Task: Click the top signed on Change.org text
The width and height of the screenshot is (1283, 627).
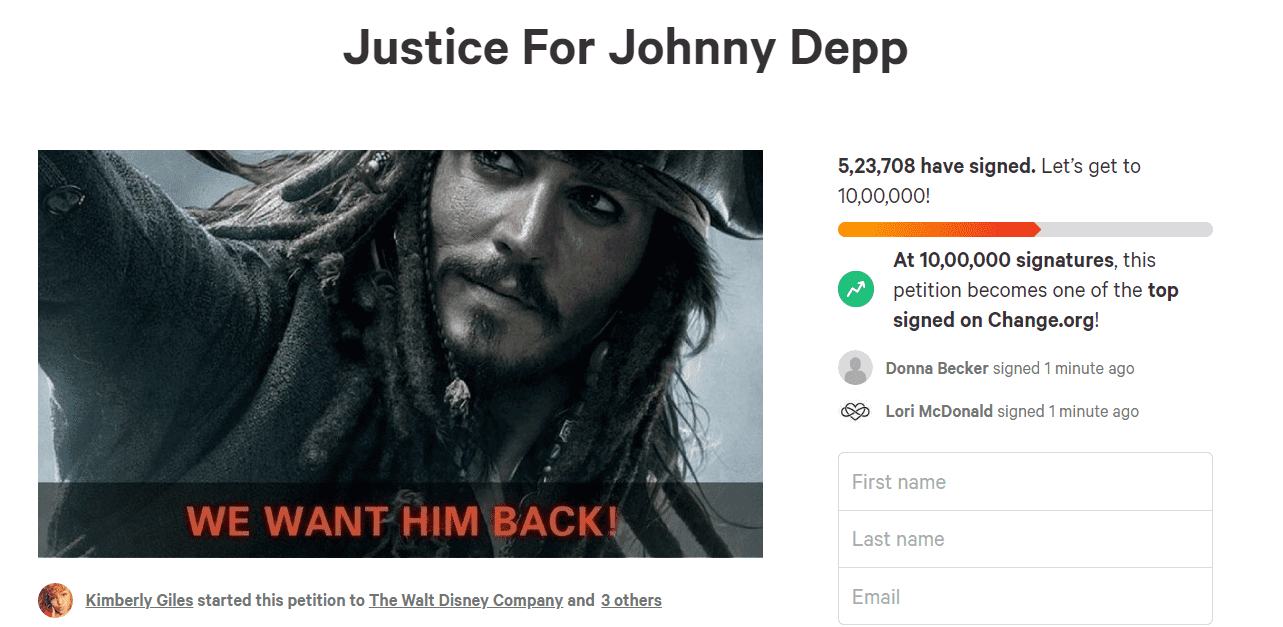Action: (x=1036, y=305)
